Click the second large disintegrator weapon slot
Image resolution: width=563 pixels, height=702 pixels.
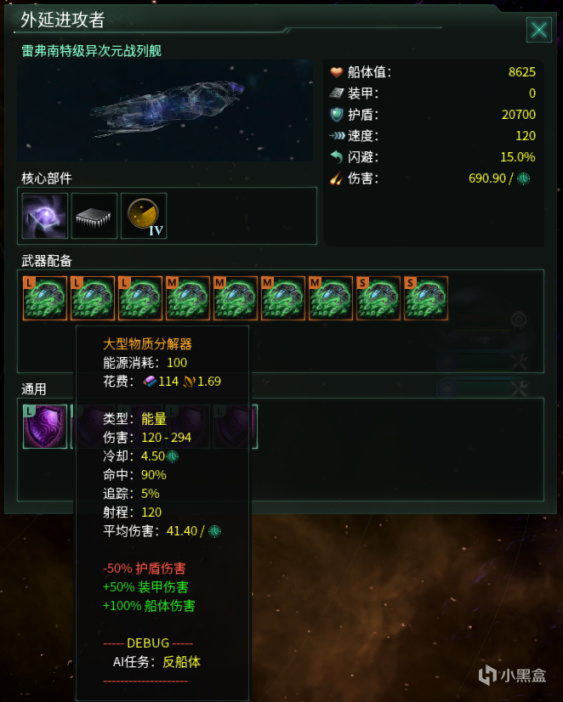coord(93,298)
